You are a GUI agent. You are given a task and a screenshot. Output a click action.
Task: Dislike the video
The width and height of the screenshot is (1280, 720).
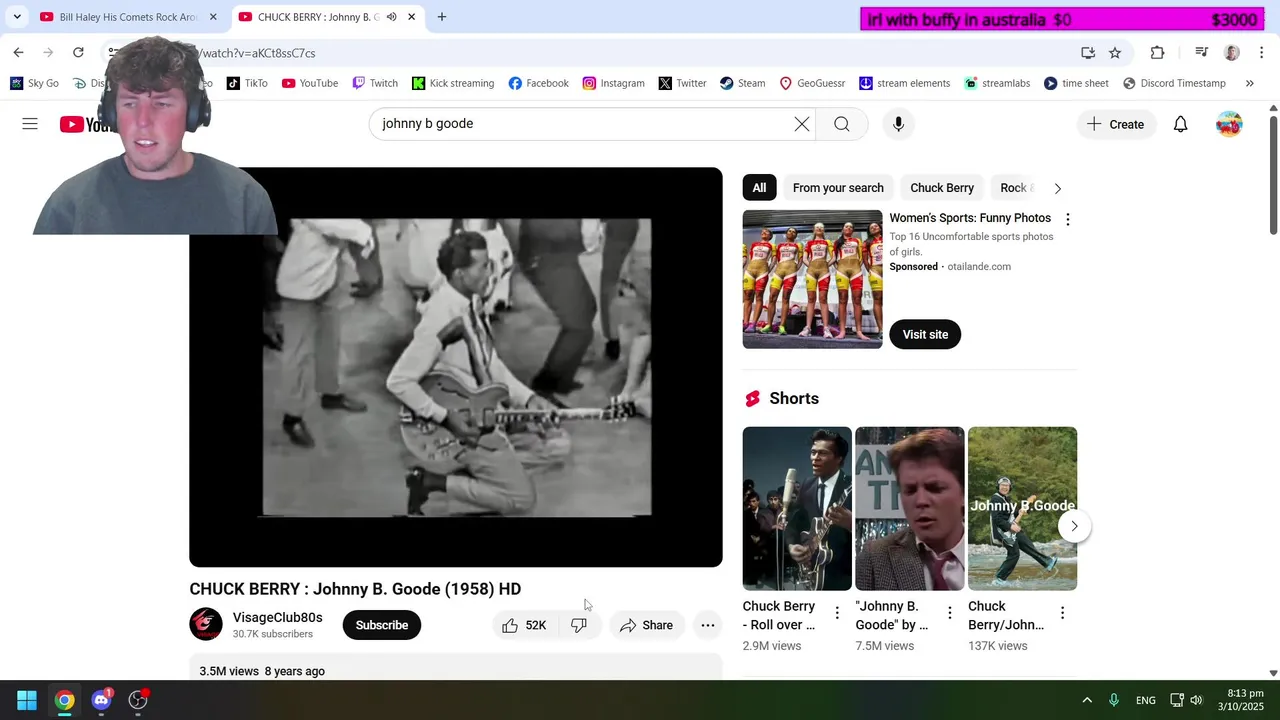click(x=578, y=625)
